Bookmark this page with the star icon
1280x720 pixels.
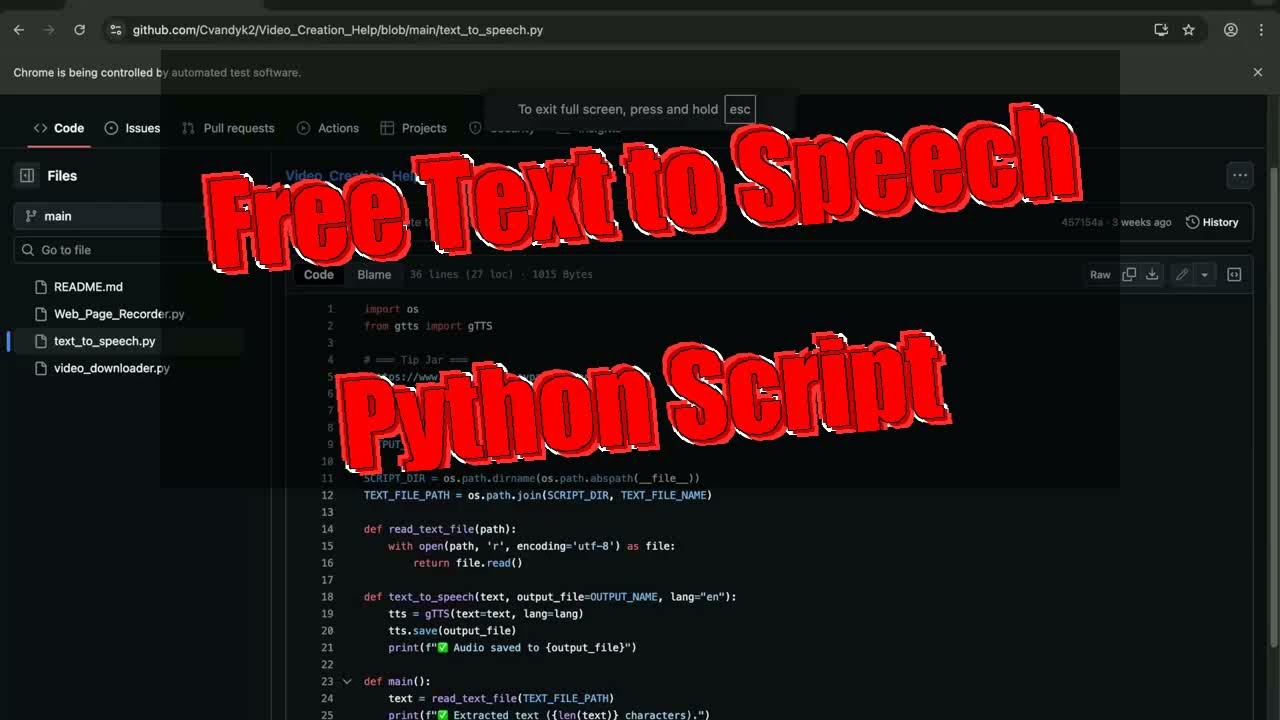tap(1188, 30)
